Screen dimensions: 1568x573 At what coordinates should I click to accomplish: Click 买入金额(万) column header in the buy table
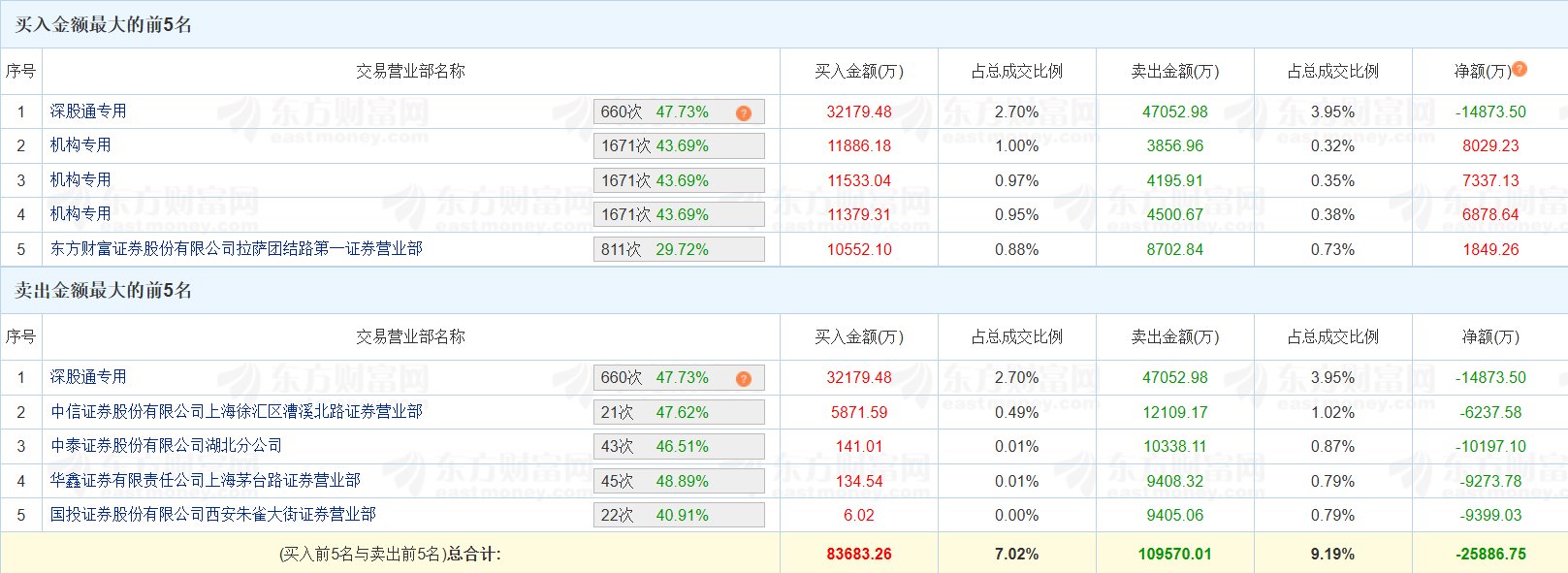858,72
